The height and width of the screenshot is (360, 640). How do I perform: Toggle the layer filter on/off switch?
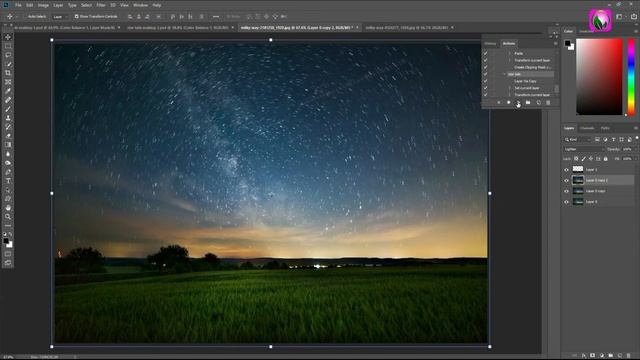click(637, 139)
